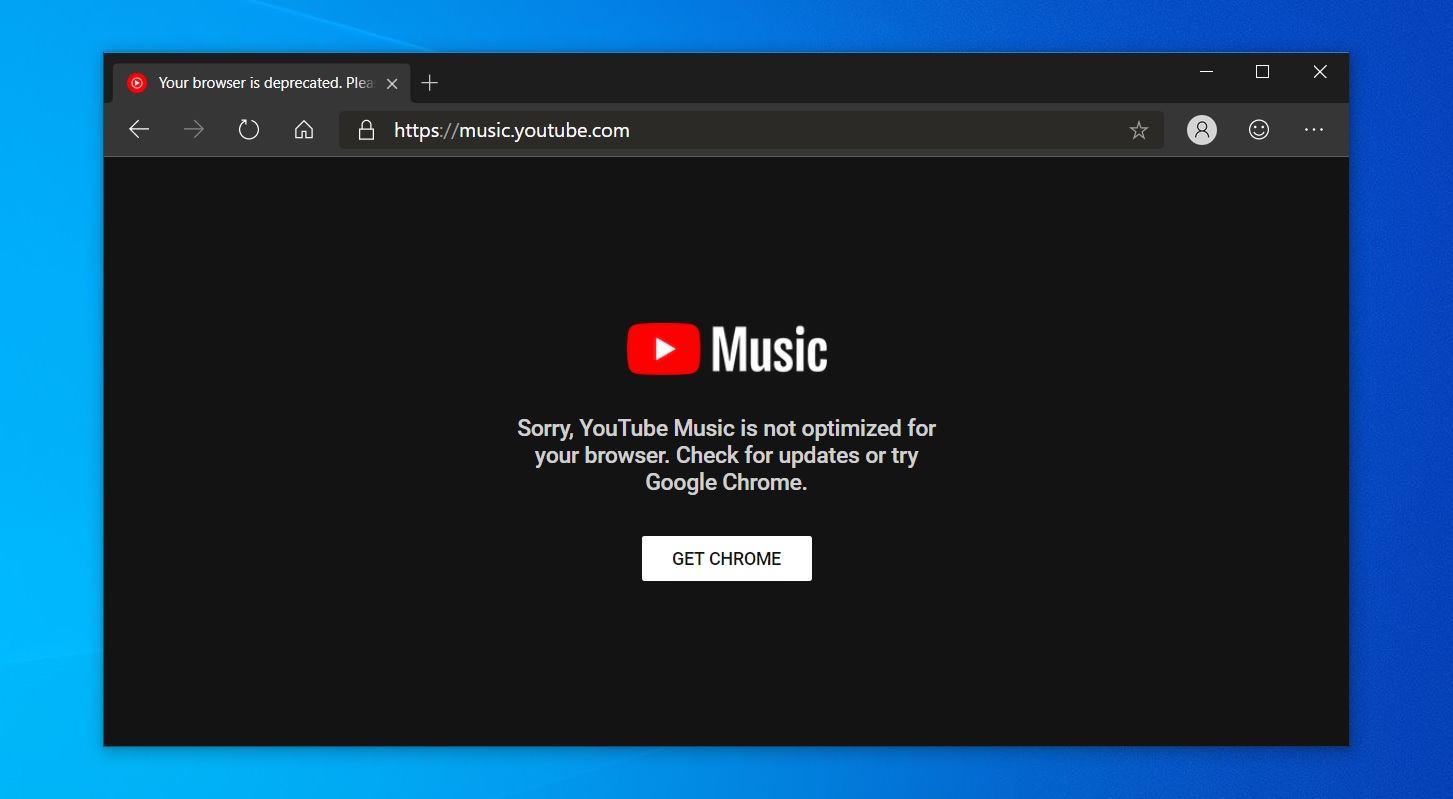Send feedback with the smiley icon
The width and height of the screenshot is (1453, 799).
coord(1259,130)
